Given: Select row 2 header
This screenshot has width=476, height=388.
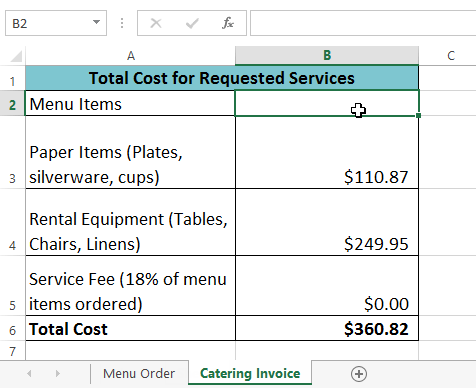Looking at the screenshot, I should (x=12, y=103).
